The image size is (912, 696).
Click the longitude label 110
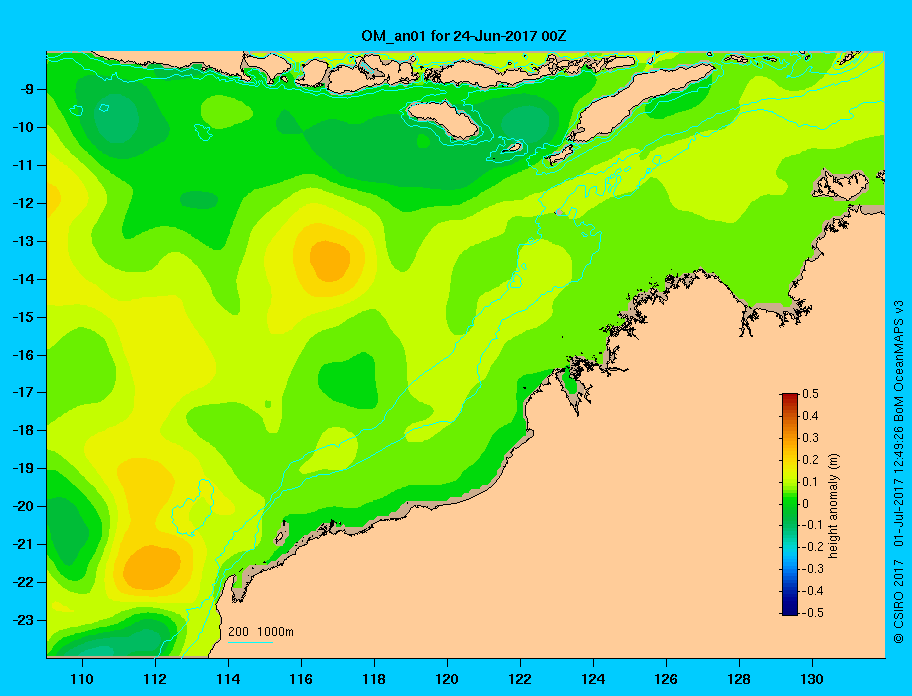(x=82, y=679)
